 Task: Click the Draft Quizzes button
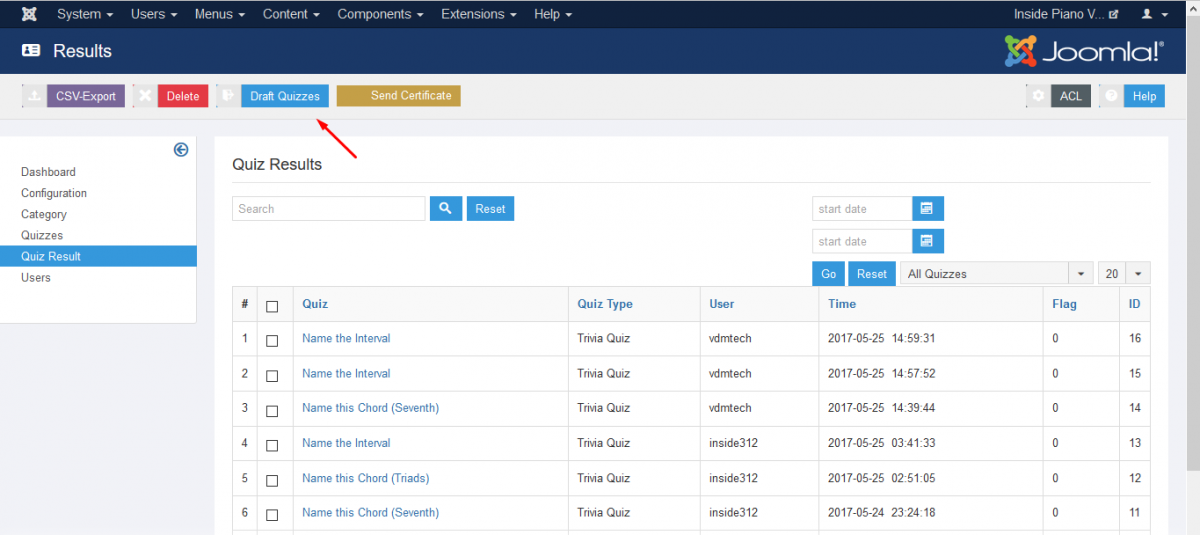pos(284,96)
